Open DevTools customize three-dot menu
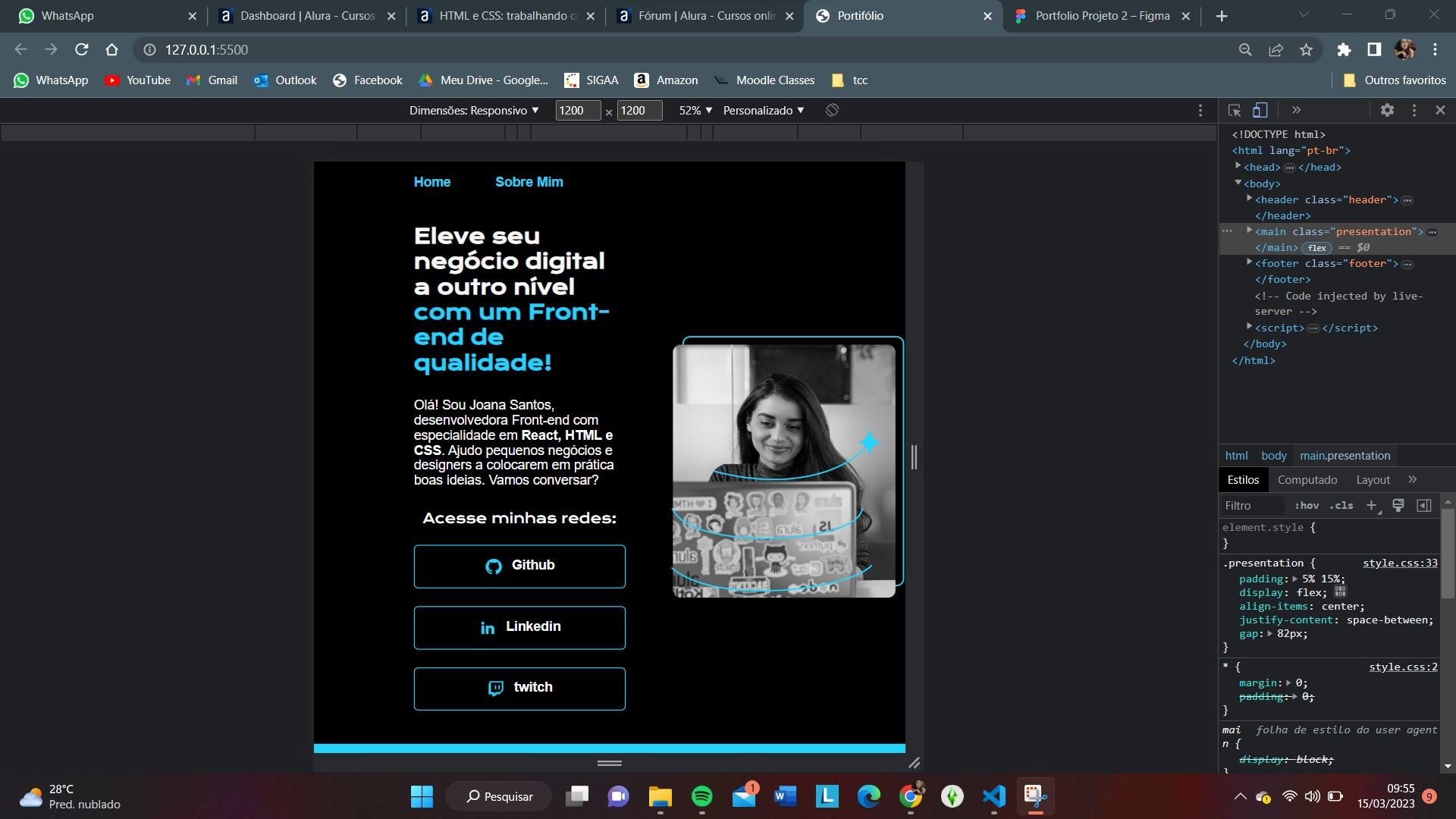Image resolution: width=1456 pixels, height=819 pixels. click(x=1414, y=110)
